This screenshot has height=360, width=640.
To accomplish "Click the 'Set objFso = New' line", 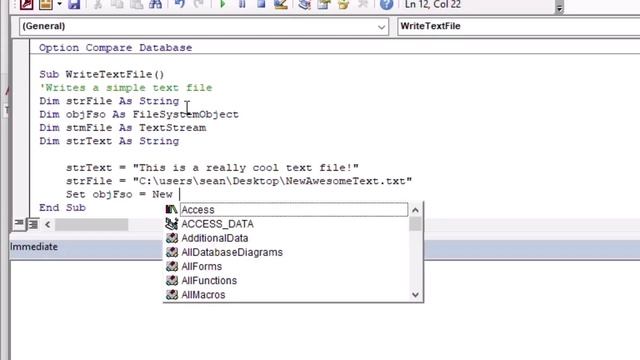I will click(x=119, y=194).
